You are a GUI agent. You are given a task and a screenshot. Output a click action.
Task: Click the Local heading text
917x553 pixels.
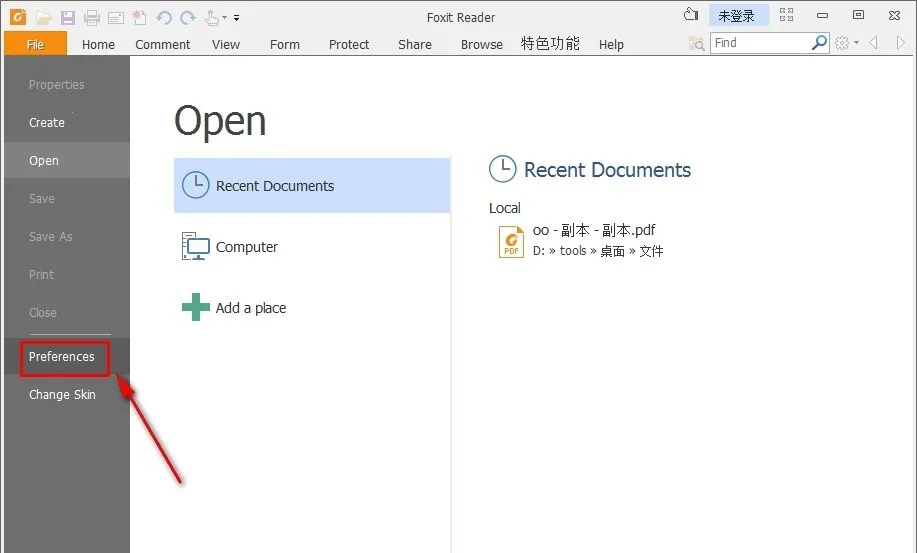click(505, 208)
